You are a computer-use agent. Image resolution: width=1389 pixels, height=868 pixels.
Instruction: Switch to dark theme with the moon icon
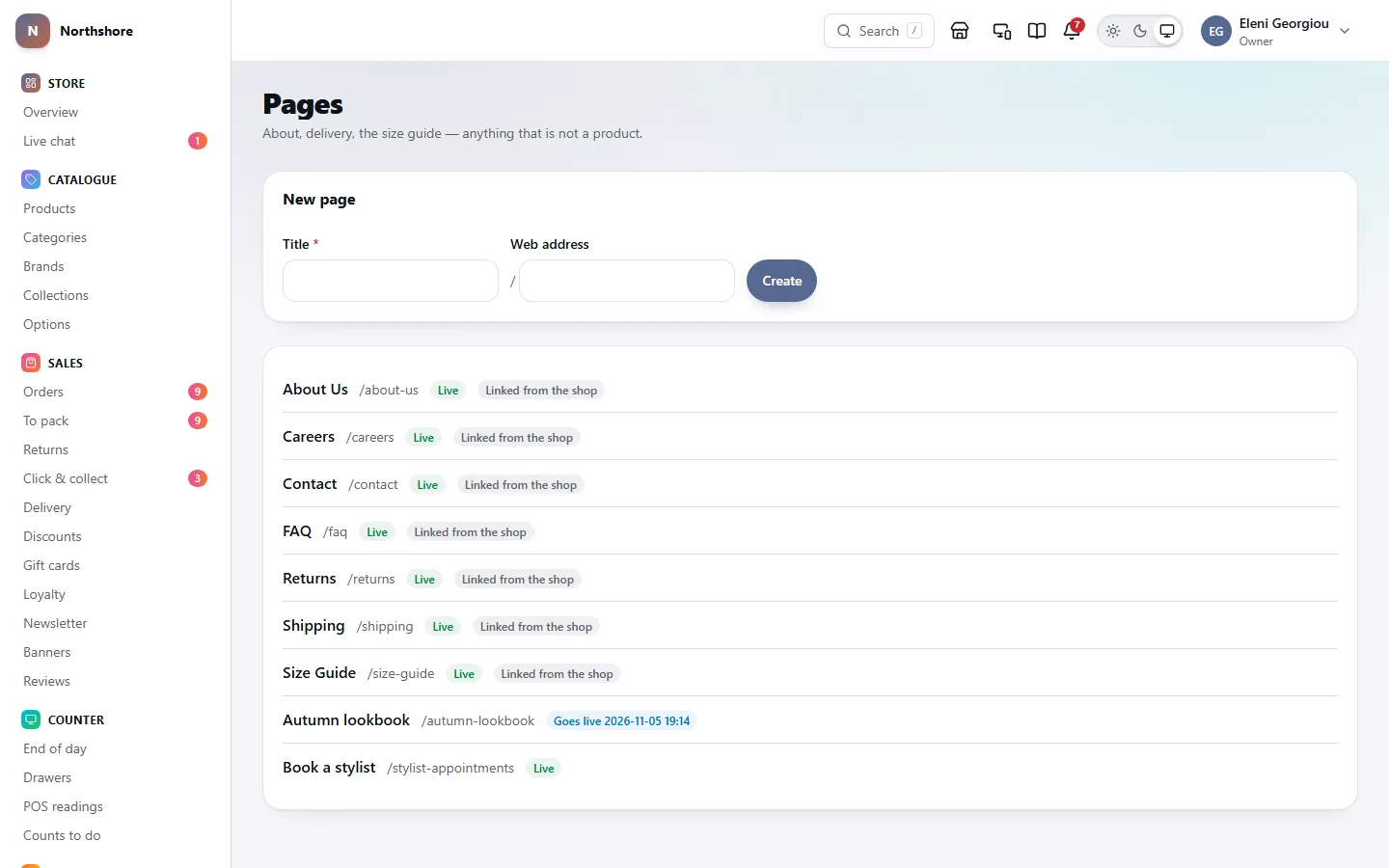tap(1140, 31)
